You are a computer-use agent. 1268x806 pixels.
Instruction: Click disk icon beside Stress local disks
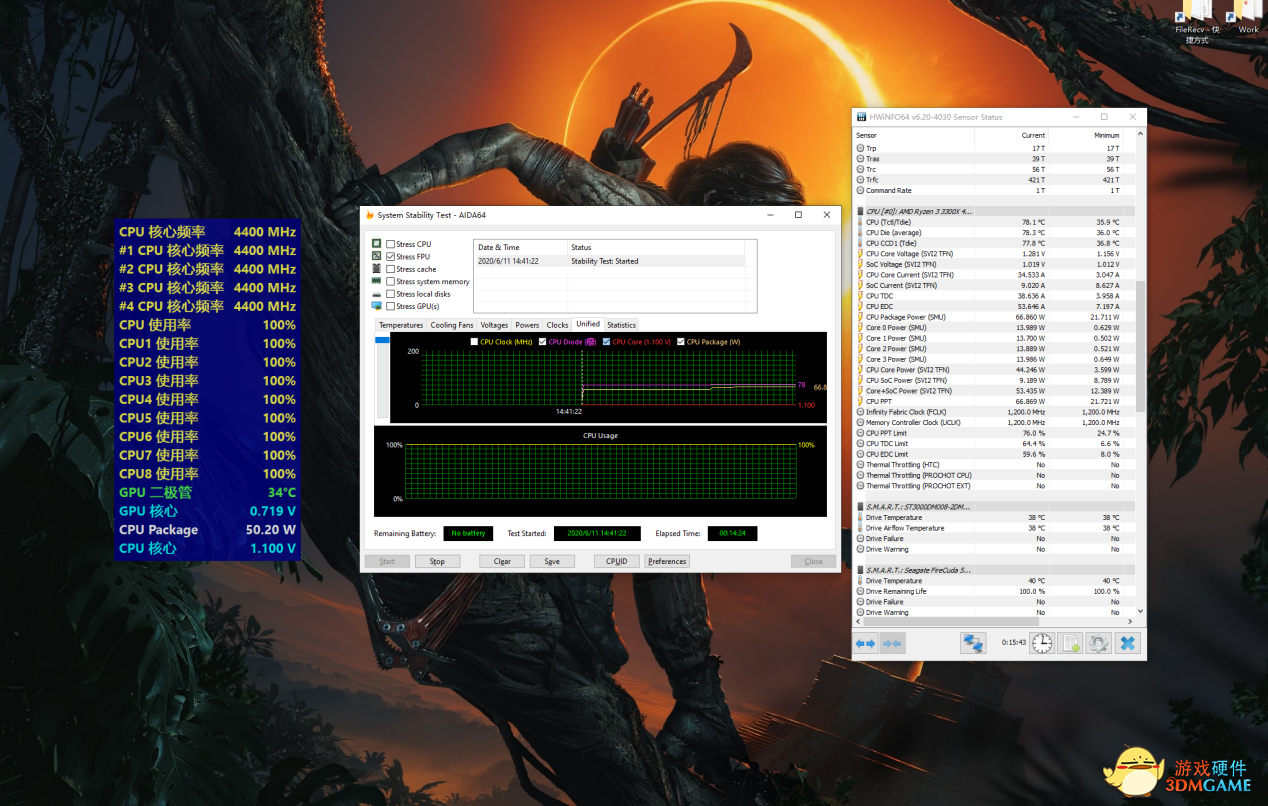(376, 294)
